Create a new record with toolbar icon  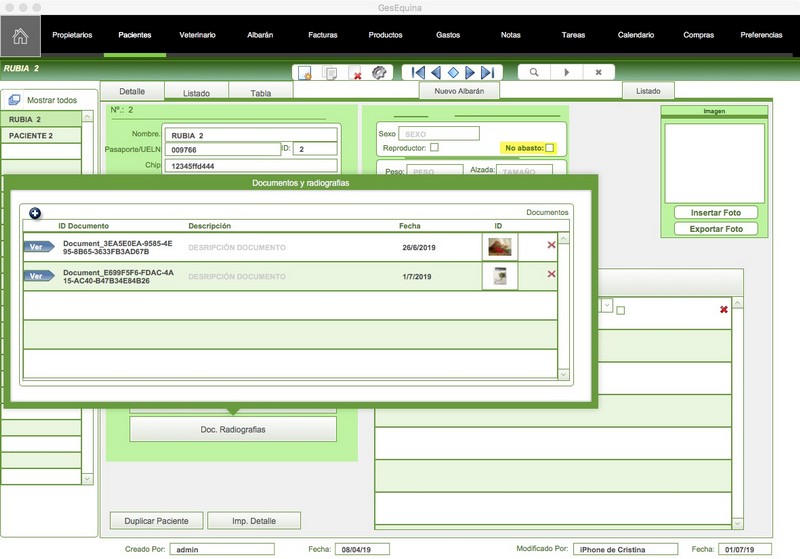(306, 72)
